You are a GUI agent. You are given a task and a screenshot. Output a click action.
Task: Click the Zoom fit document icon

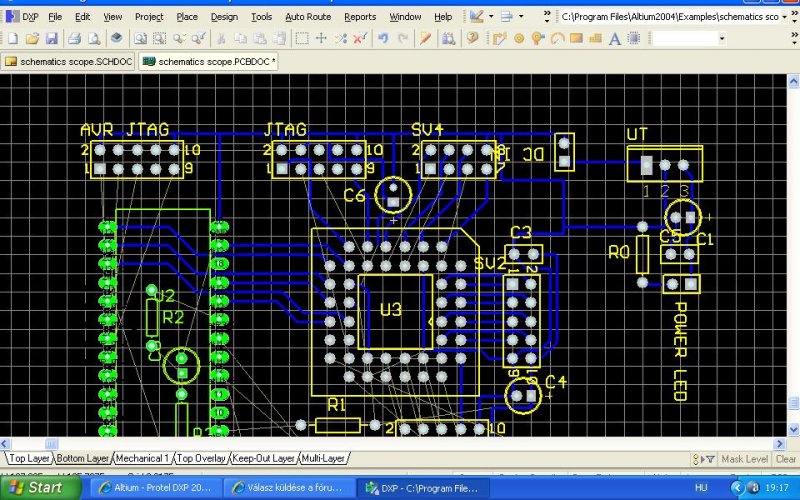[x=140, y=38]
